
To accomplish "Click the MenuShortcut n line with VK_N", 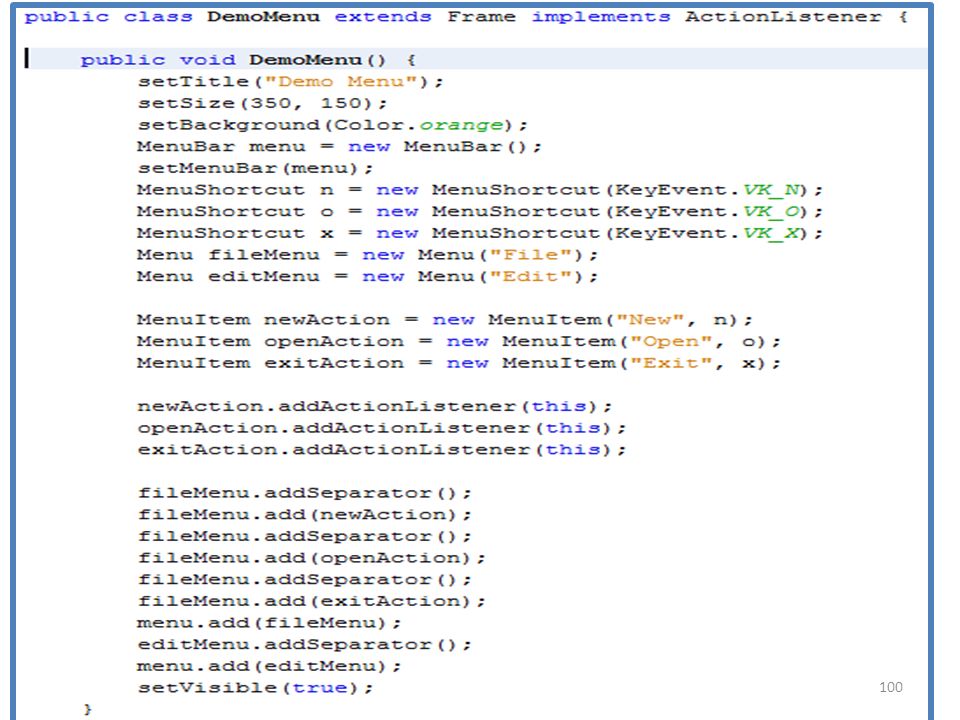I will 480,190.
